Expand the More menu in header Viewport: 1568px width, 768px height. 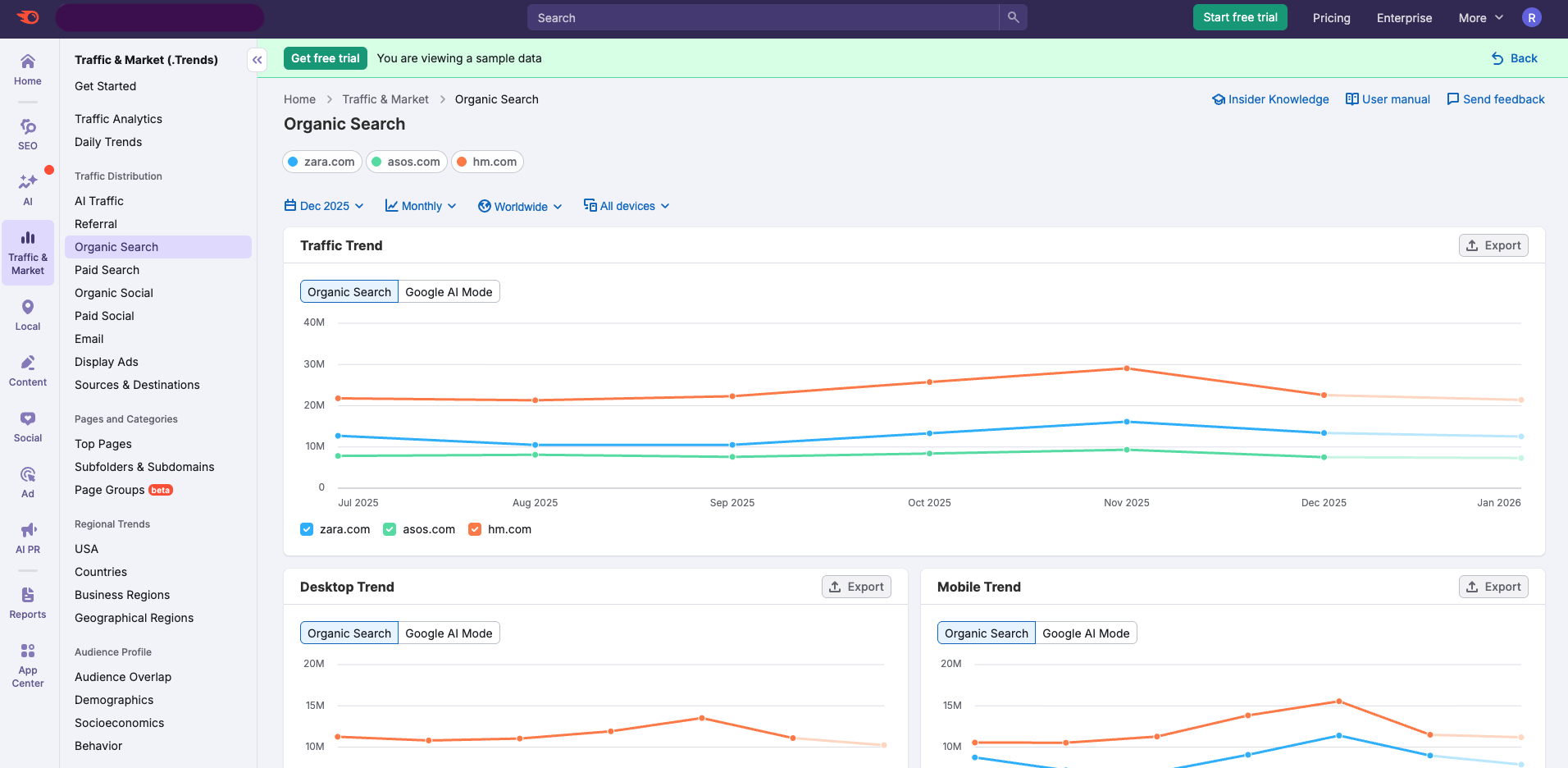click(x=1480, y=18)
